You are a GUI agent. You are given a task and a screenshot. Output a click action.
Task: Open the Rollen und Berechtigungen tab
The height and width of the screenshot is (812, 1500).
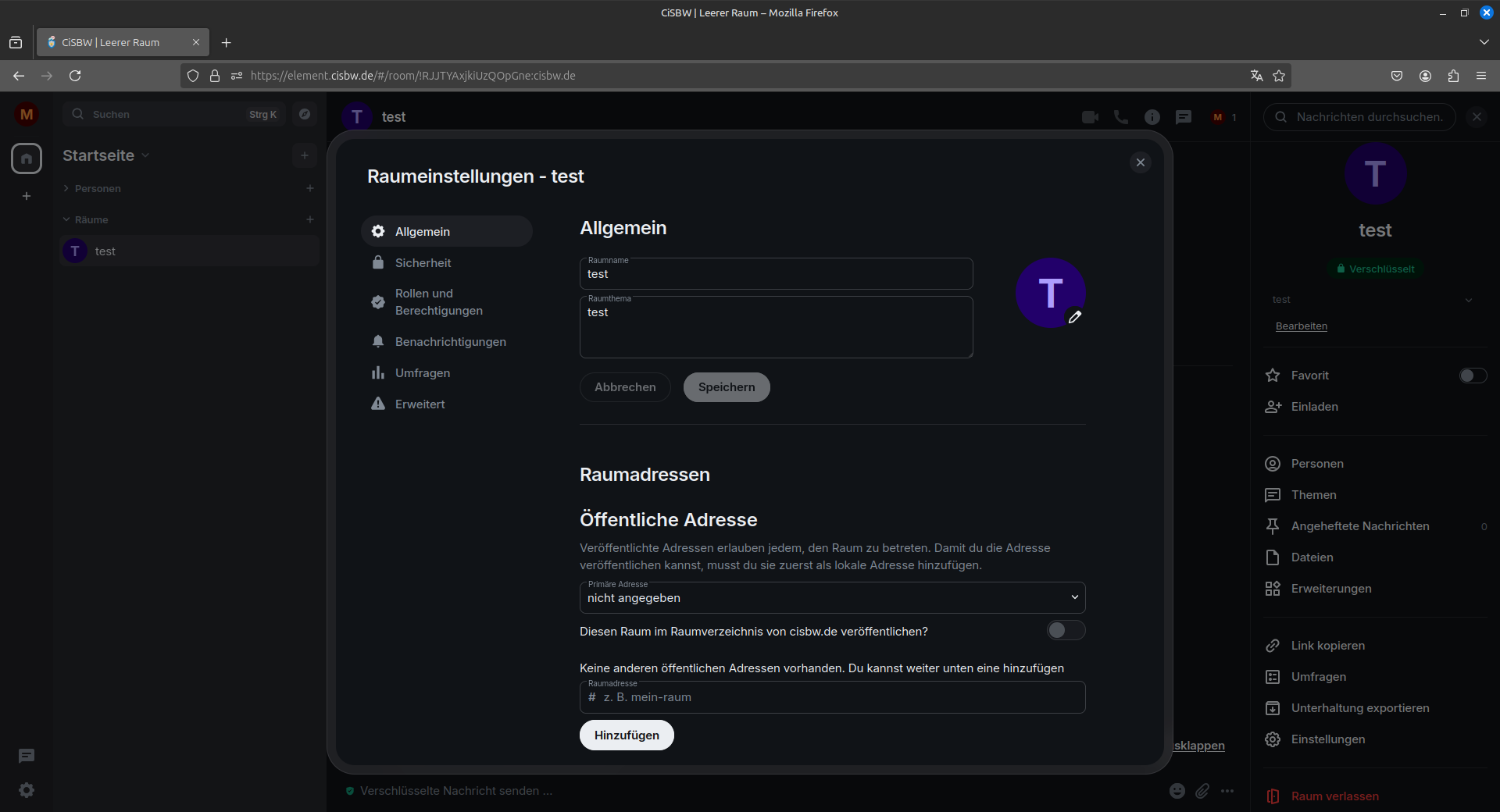click(438, 302)
